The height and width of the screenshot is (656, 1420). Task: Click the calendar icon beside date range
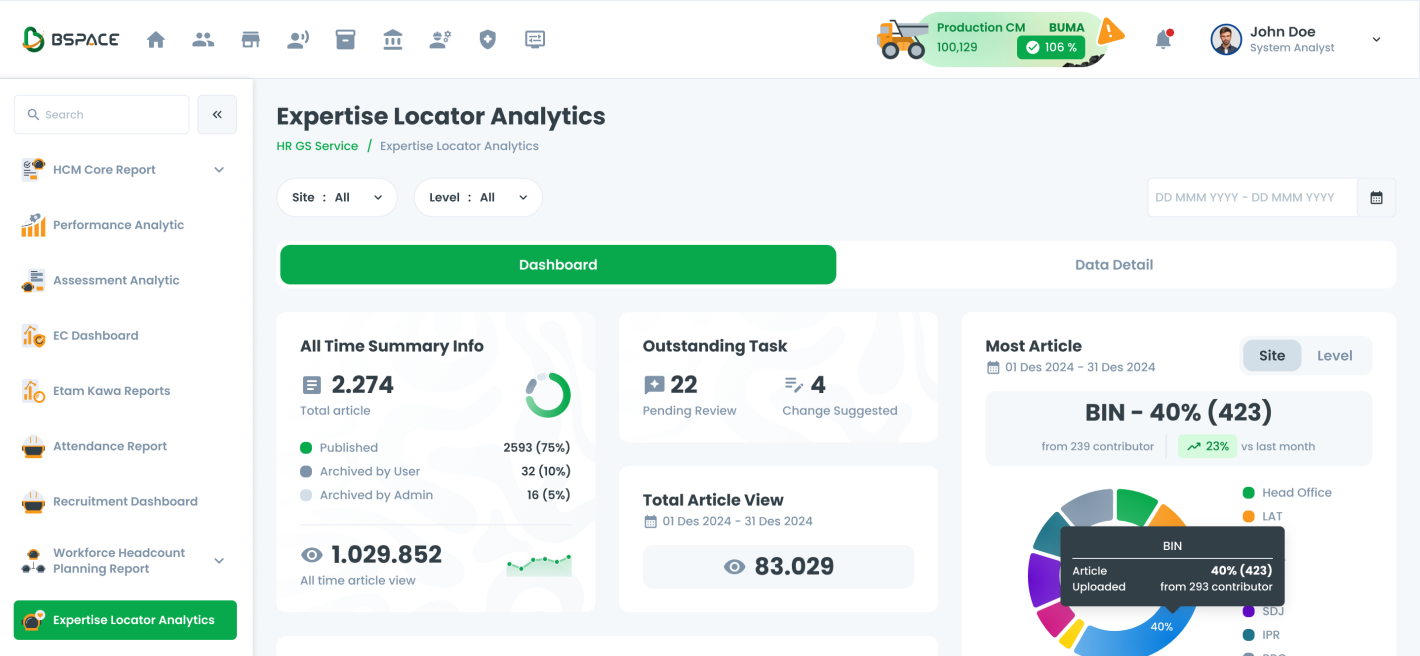[1376, 198]
